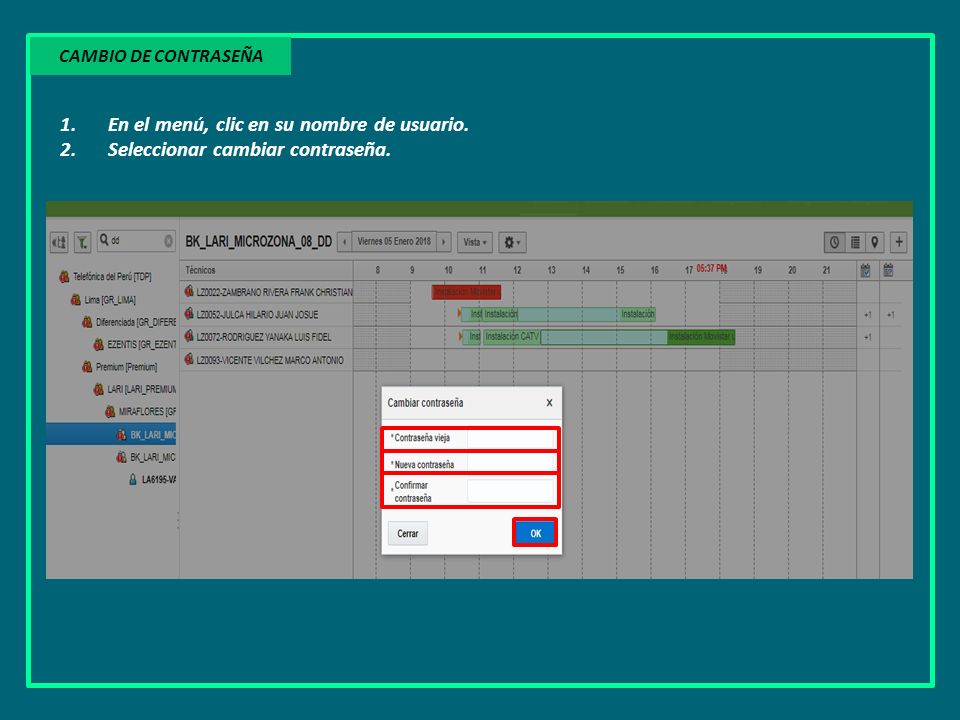Close the Cambiar contraseña dialog with X
960x720 pixels.
pyautogui.click(x=549, y=403)
